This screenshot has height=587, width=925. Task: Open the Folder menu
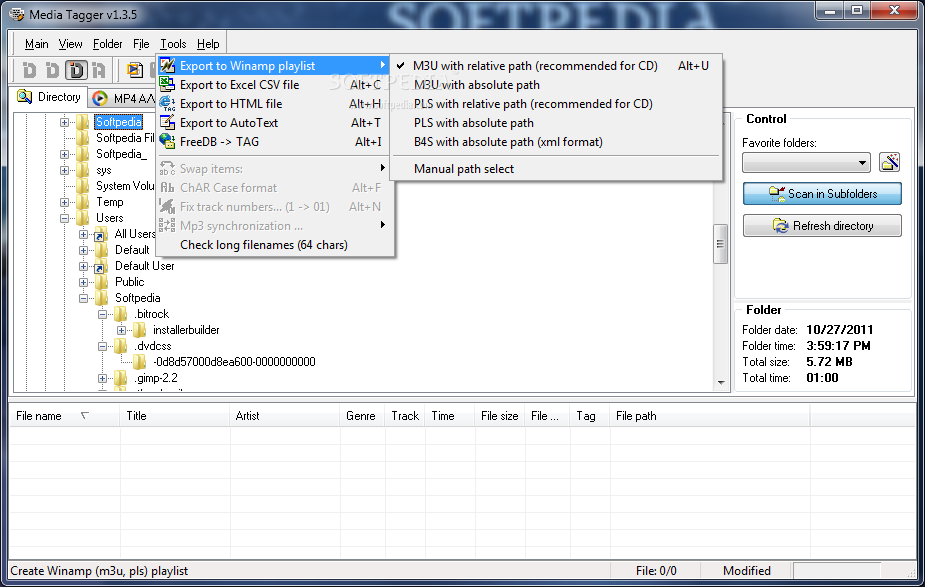pos(107,44)
